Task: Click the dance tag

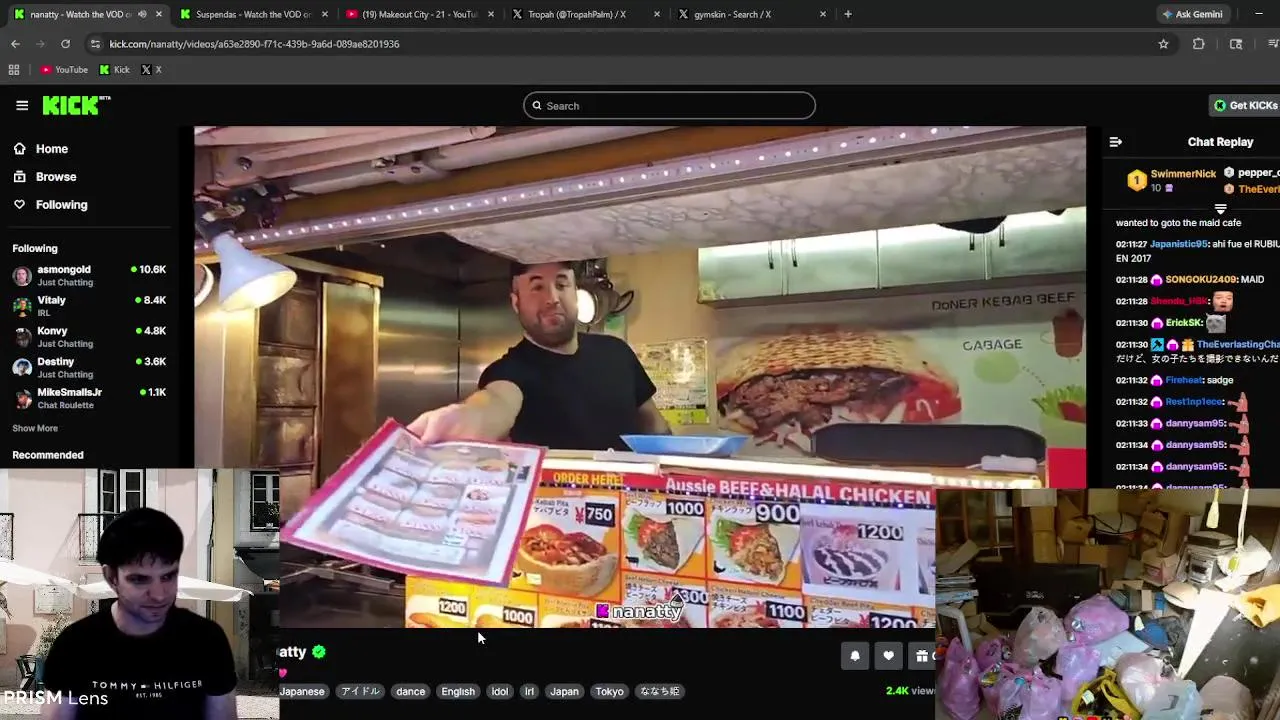Action: point(410,691)
